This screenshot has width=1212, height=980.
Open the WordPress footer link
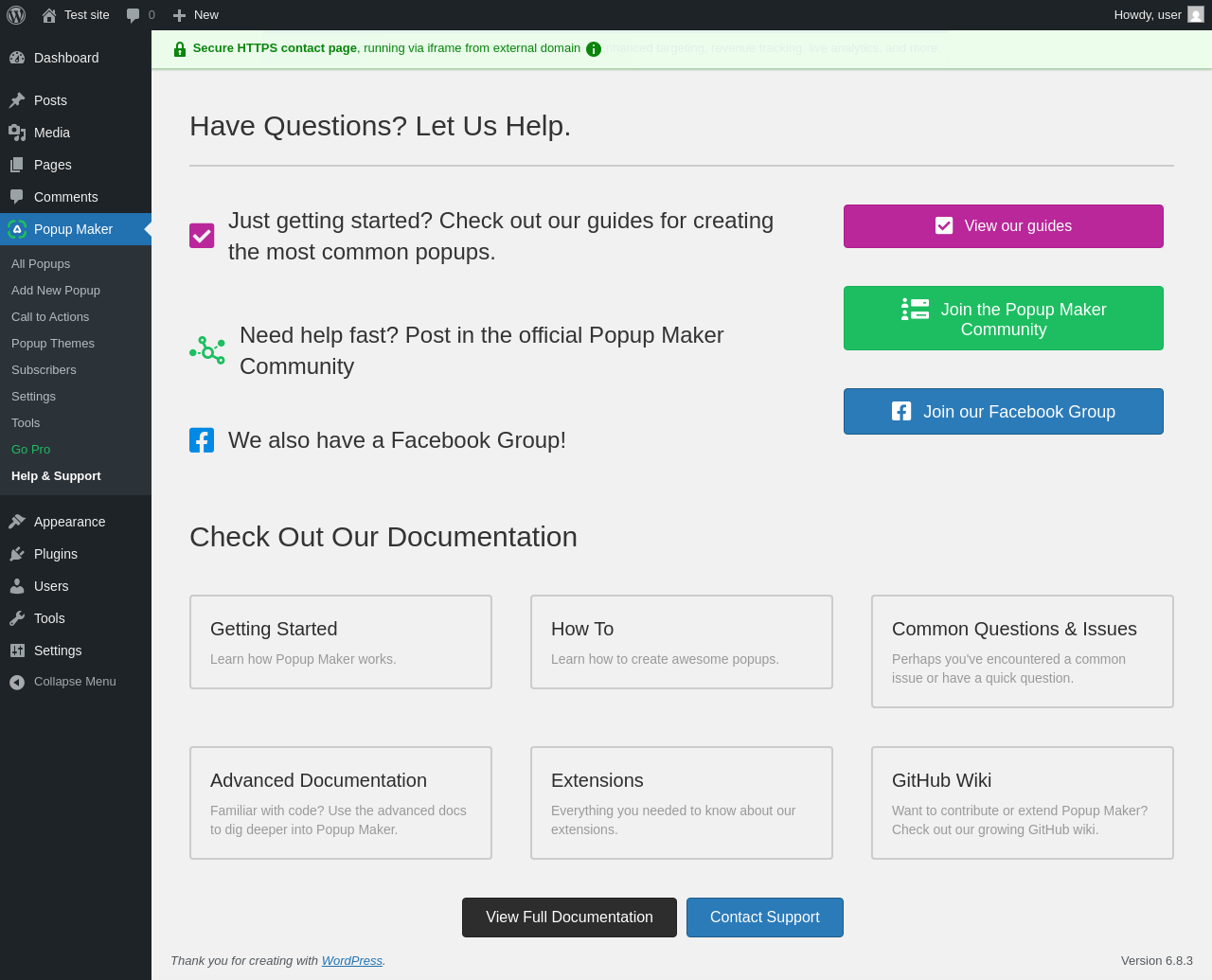point(352,960)
